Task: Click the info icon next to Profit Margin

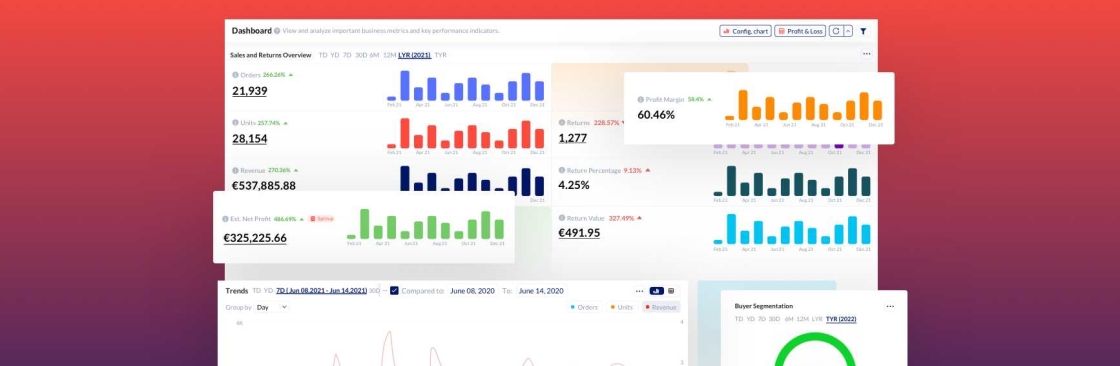Action: 641,99
